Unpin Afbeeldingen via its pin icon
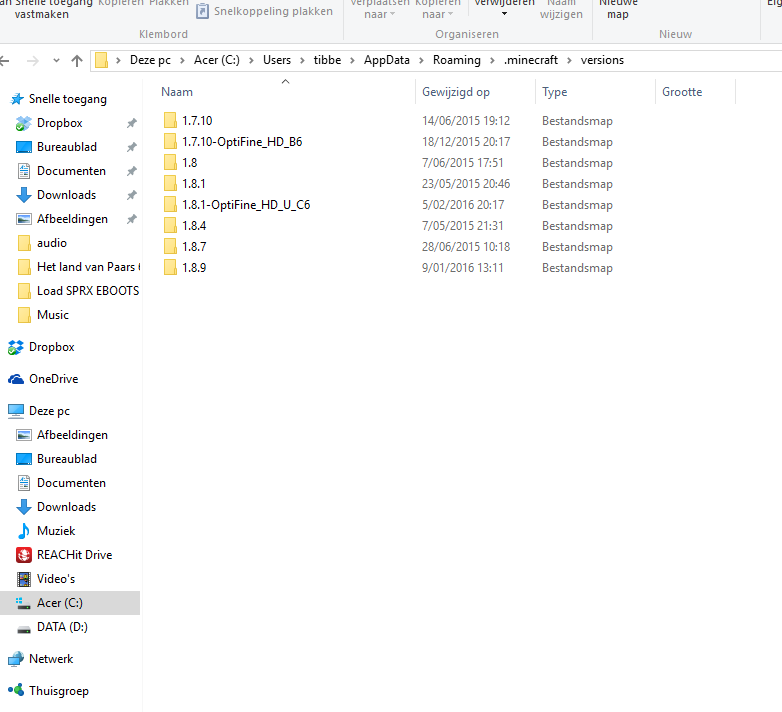Screen dimensions: 782x712 tap(132, 219)
